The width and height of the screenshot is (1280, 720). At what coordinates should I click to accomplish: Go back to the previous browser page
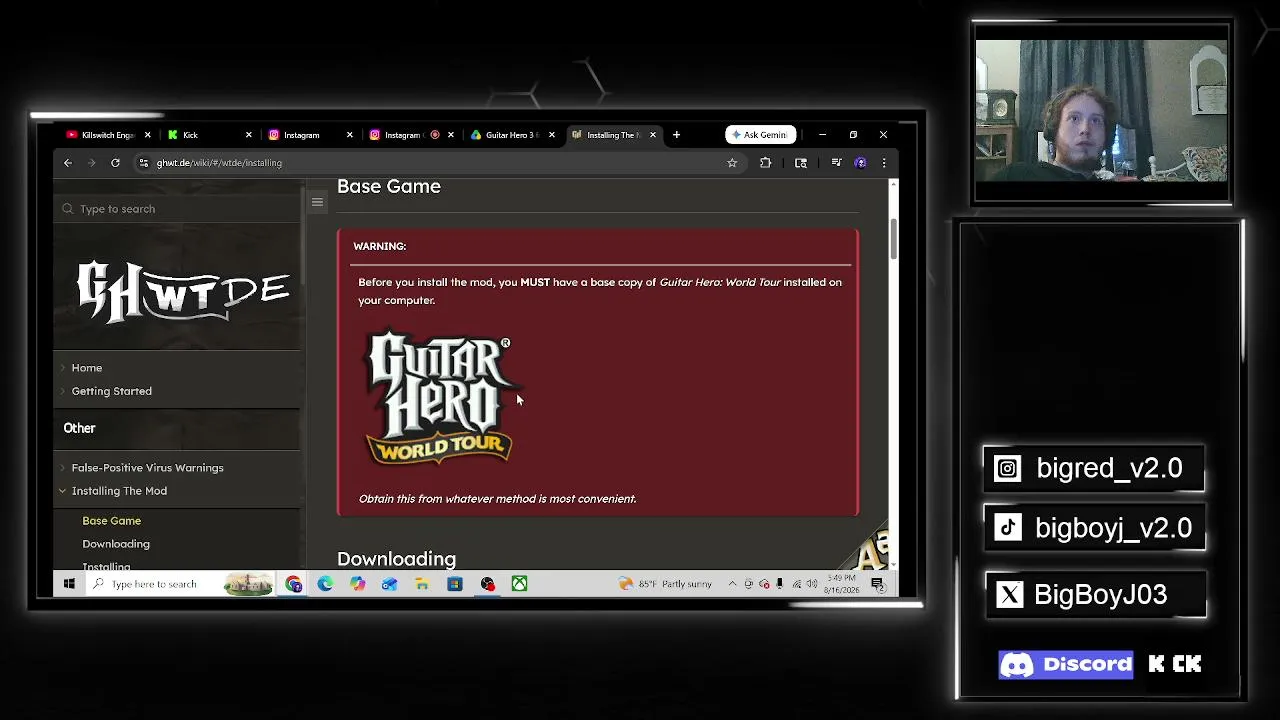[68, 163]
